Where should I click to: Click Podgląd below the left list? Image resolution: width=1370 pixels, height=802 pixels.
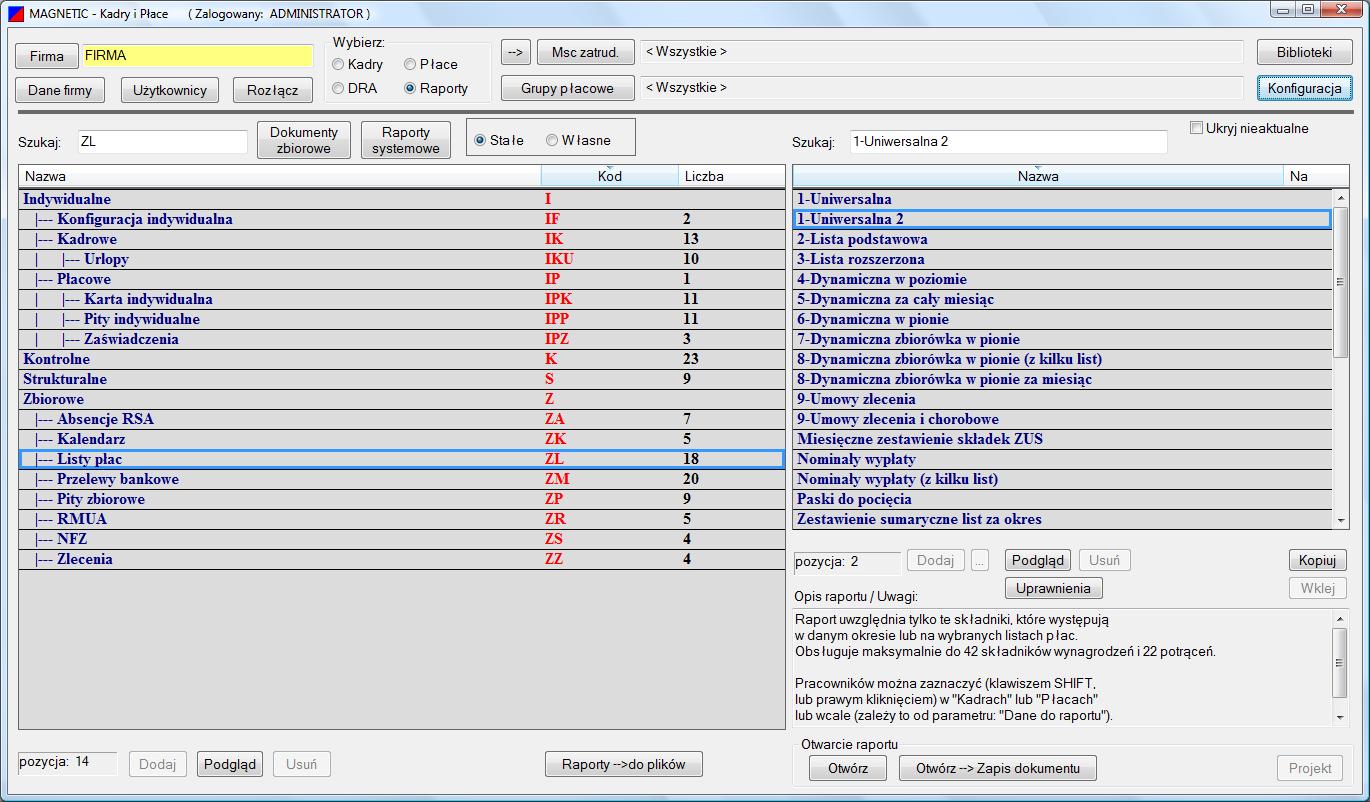[x=230, y=764]
